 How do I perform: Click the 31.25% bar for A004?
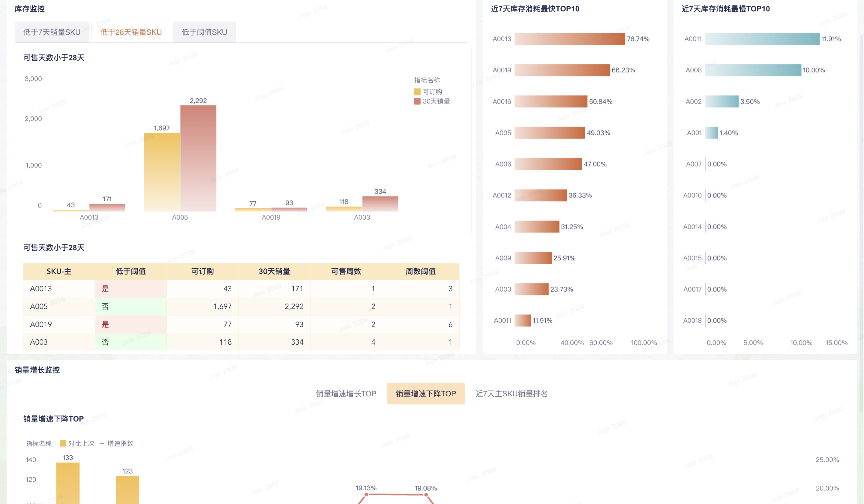point(537,226)
